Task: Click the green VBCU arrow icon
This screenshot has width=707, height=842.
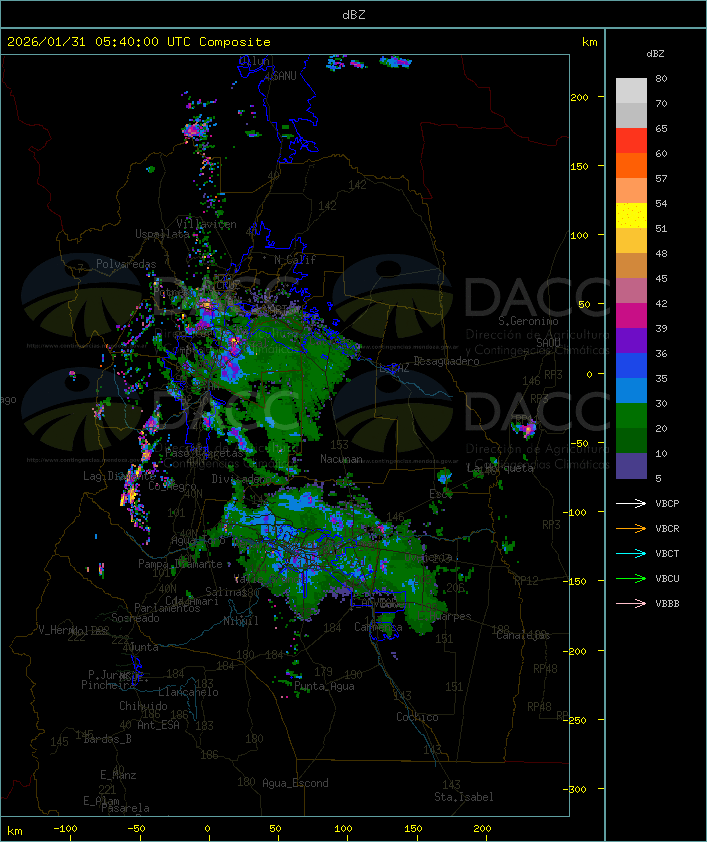Action: 631,578
